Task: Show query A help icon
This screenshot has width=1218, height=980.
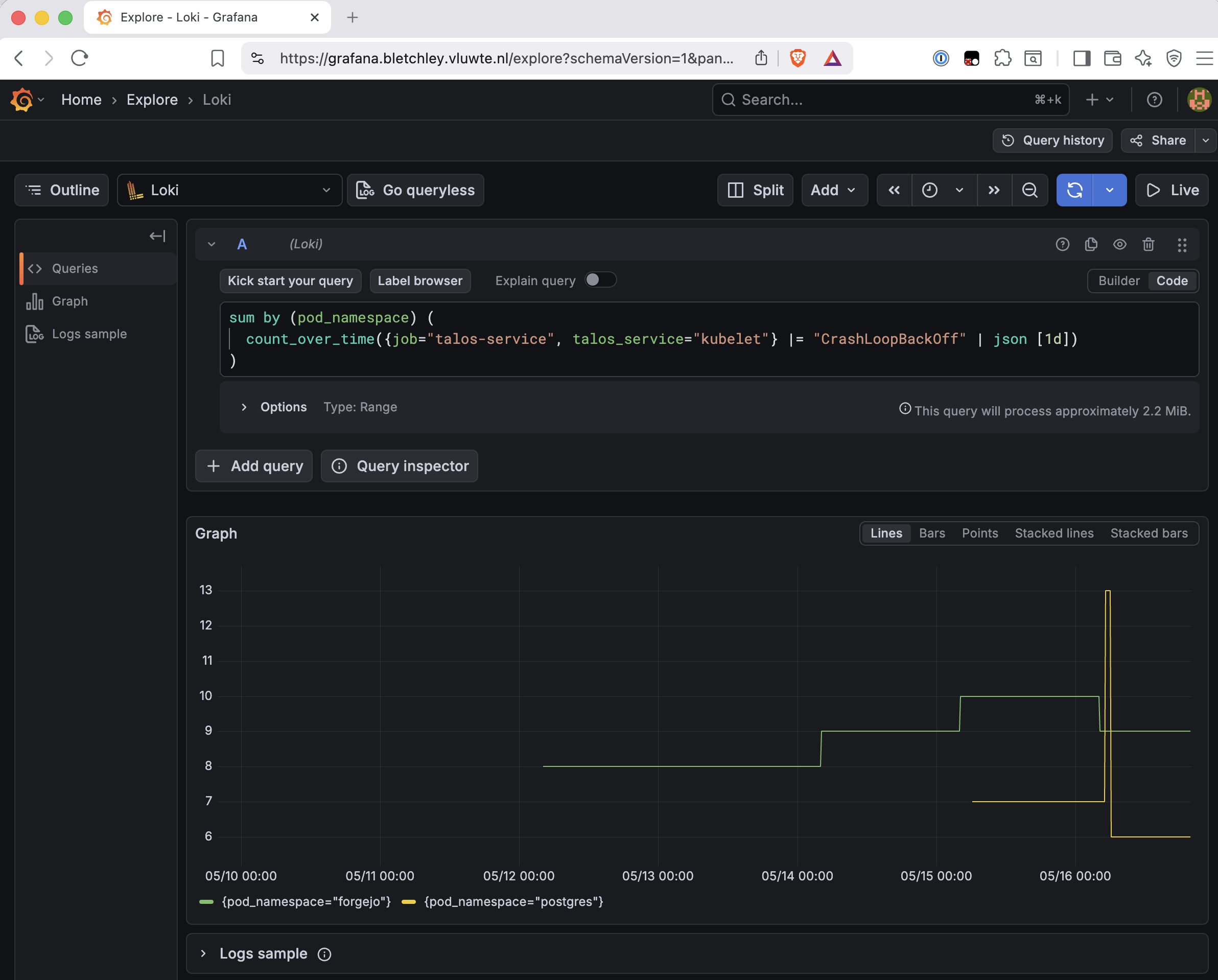Action: 1063,245
